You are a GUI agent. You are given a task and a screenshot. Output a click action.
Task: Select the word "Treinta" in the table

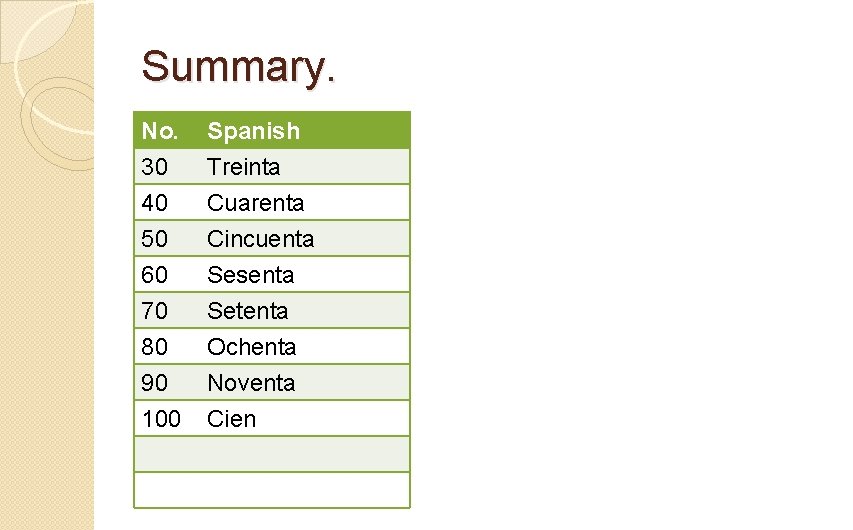pos(243,167)
